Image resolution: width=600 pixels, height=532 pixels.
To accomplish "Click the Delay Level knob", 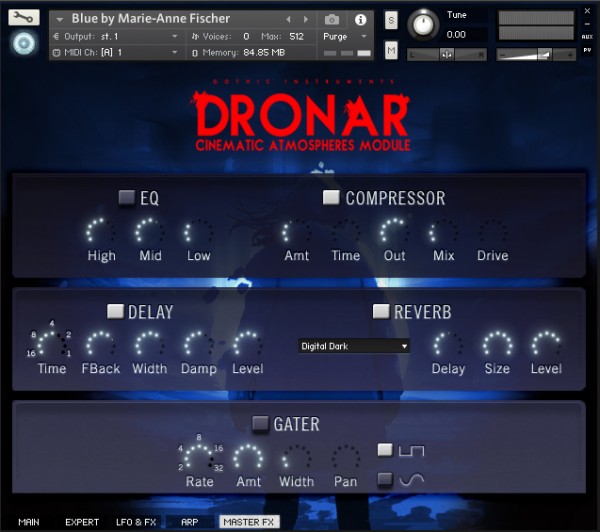I will pyautogui.click(x=248, y=345).
